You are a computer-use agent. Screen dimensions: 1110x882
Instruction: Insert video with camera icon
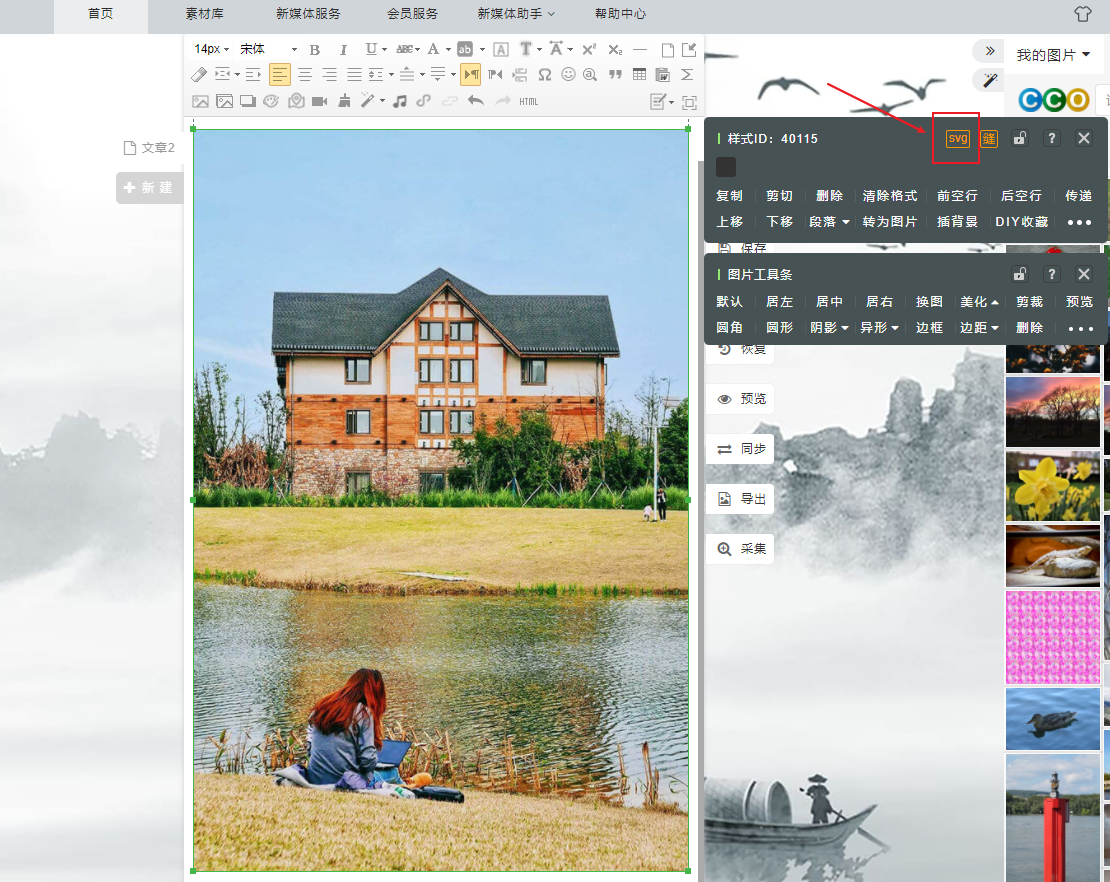click(x=319, y=101)
